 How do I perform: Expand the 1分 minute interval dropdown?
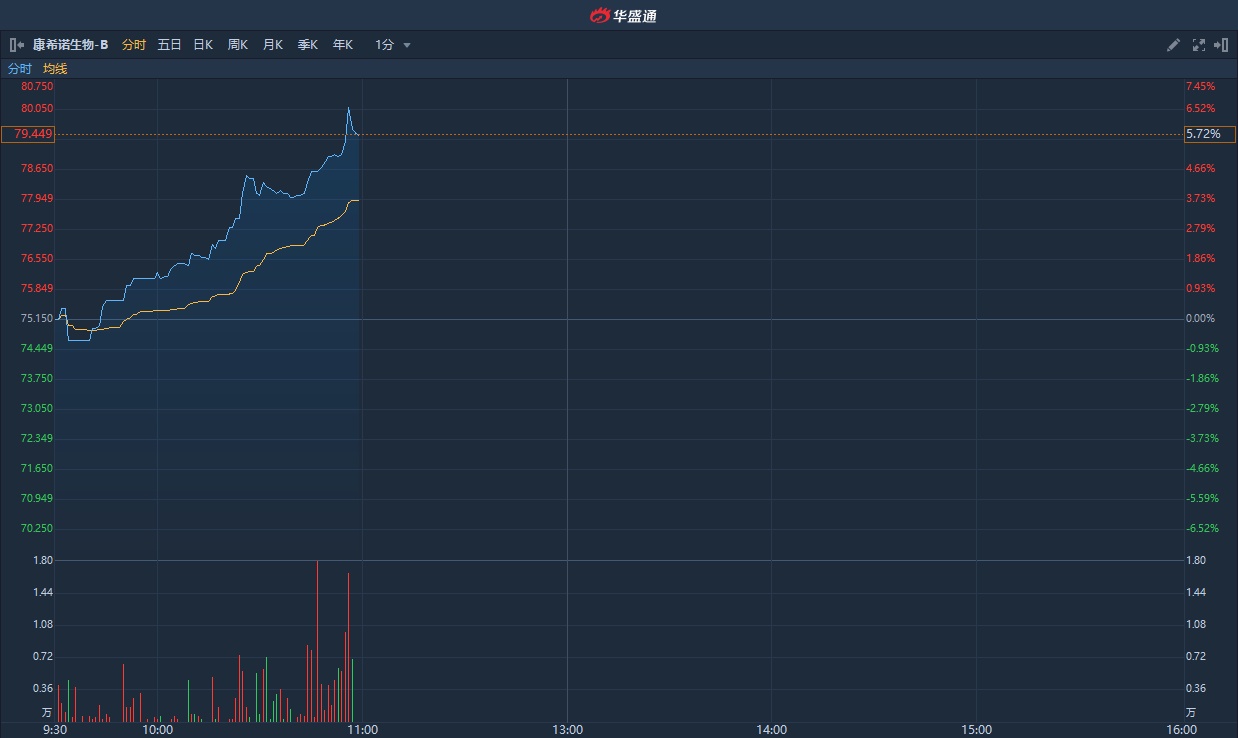pos(393,45)
